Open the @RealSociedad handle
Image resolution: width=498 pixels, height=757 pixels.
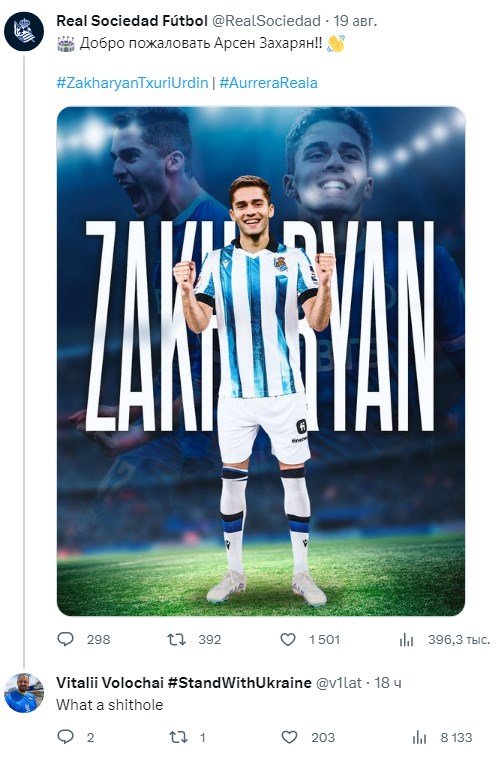(266, 21)
